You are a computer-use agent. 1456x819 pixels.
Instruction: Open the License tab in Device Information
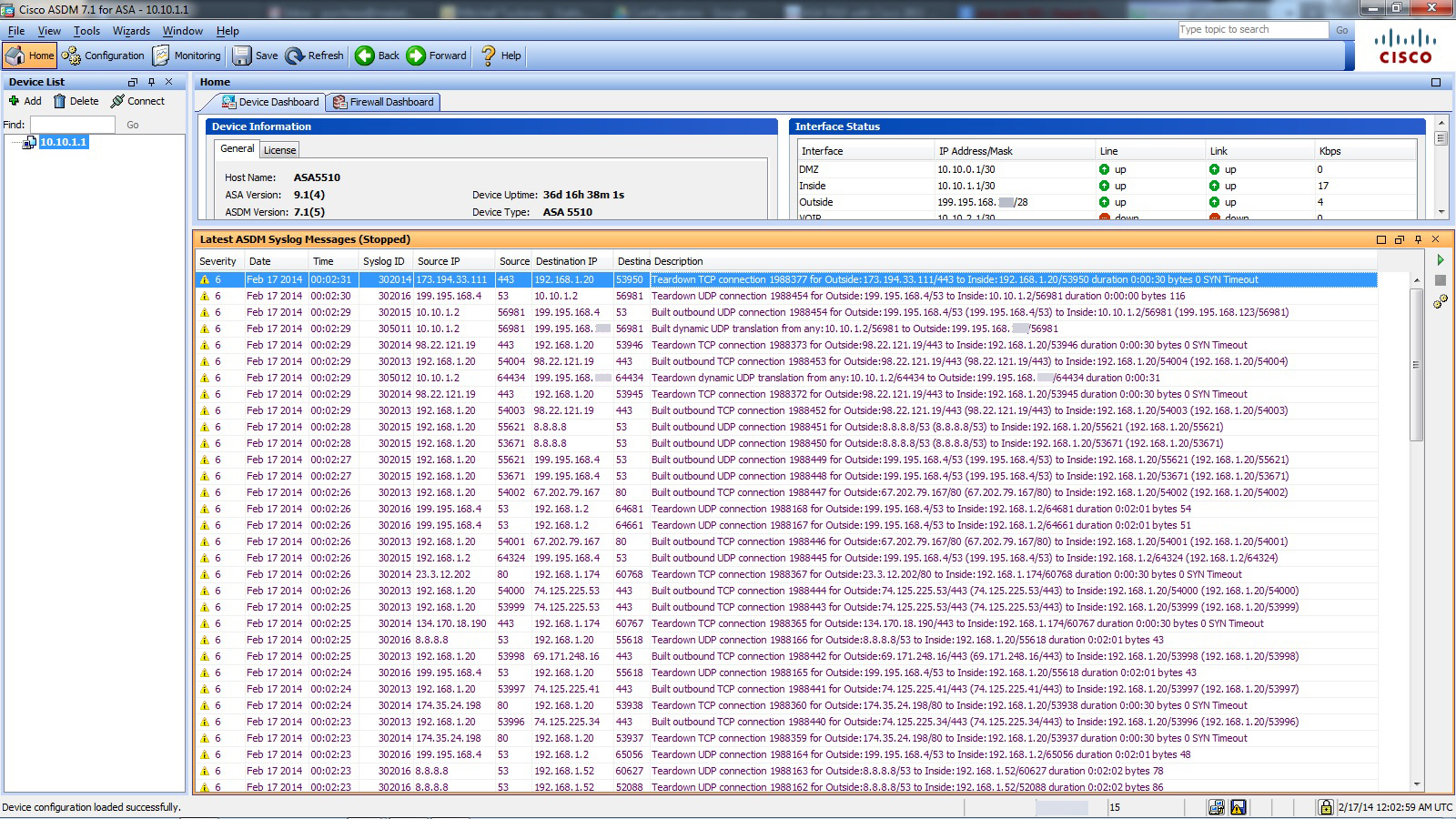pyautogui.click(x=279, y=150)
